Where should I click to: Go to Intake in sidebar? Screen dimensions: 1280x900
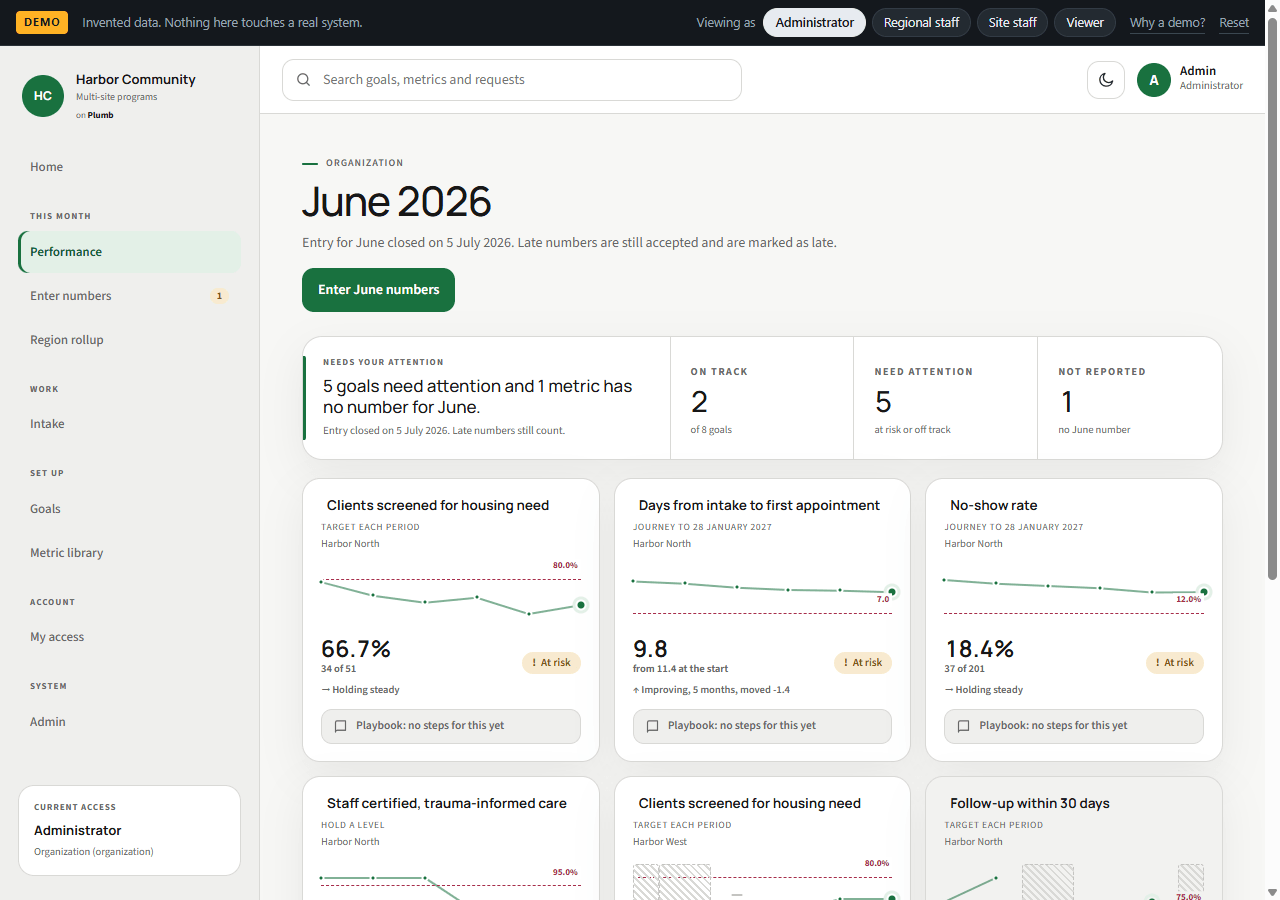129,424
